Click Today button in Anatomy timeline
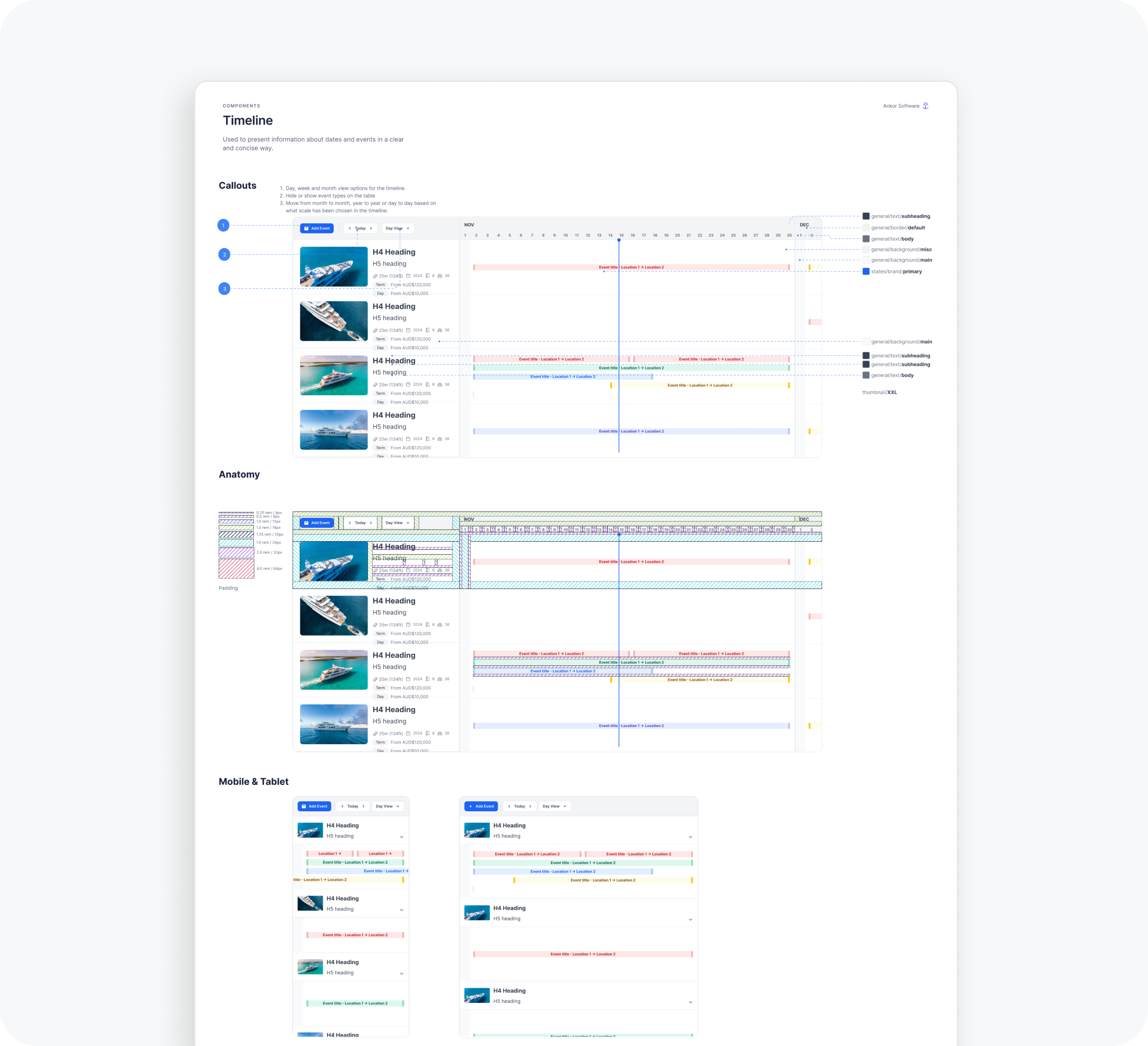Image resolution: width=1148 pixels, height=1046 pixels. [x=360, y=523]
